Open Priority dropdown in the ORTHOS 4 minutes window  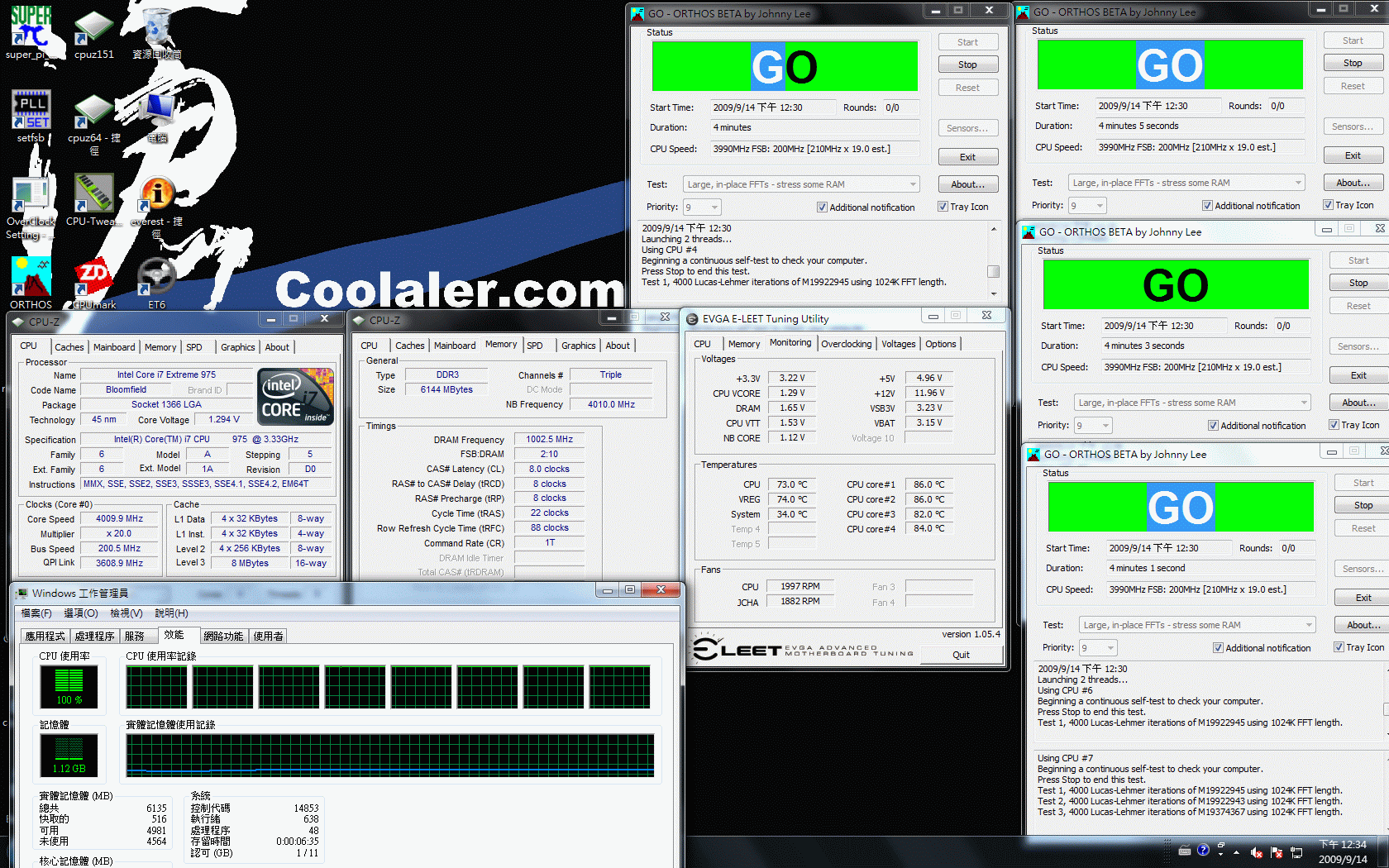click(x=702, y=207)
